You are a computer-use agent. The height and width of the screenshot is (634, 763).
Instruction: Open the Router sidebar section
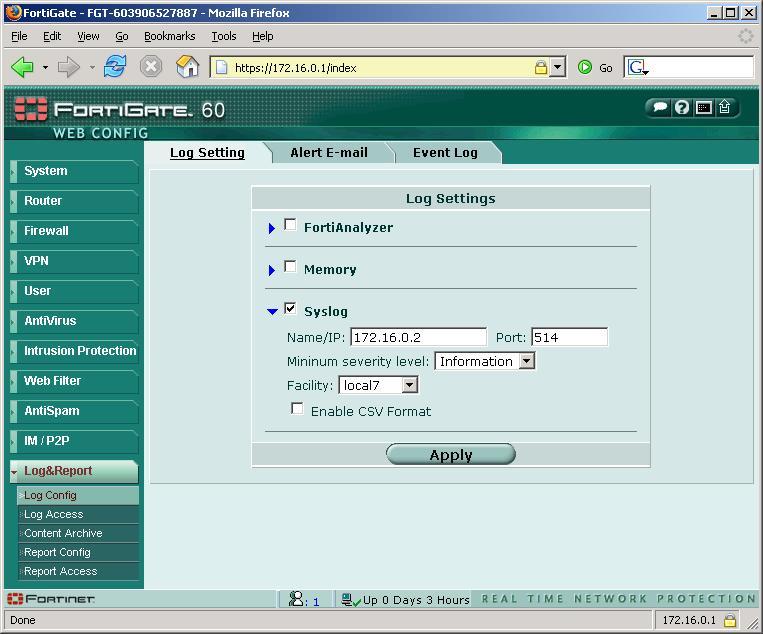[74, 201]
